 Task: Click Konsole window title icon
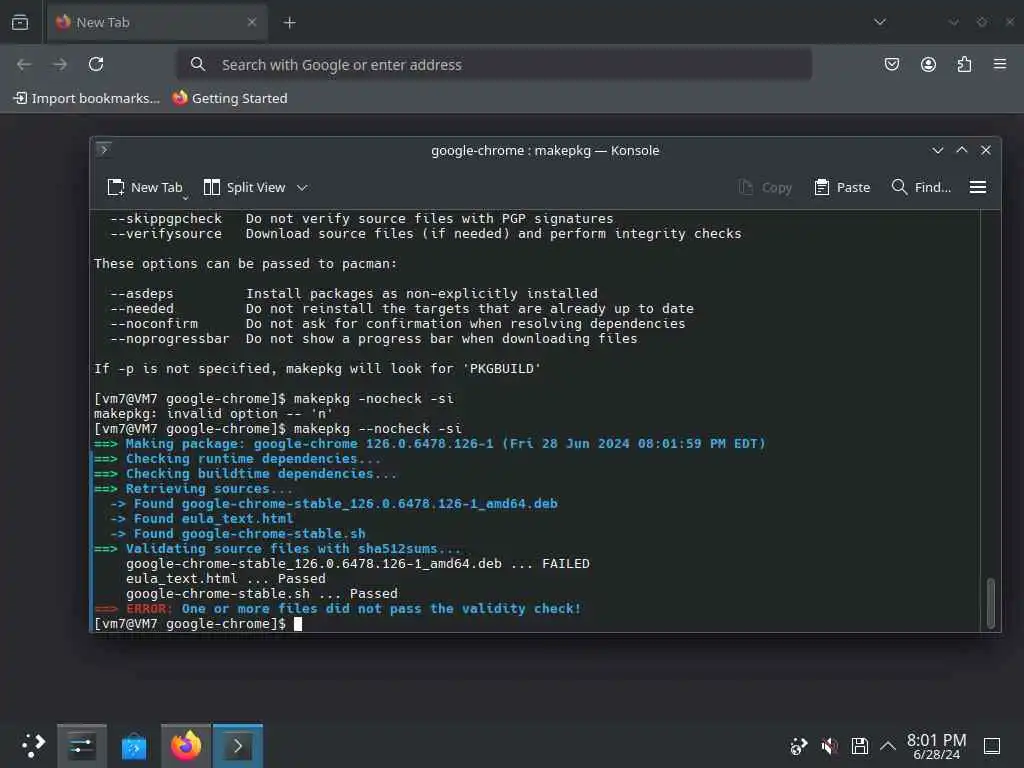[x=104, y=150]
